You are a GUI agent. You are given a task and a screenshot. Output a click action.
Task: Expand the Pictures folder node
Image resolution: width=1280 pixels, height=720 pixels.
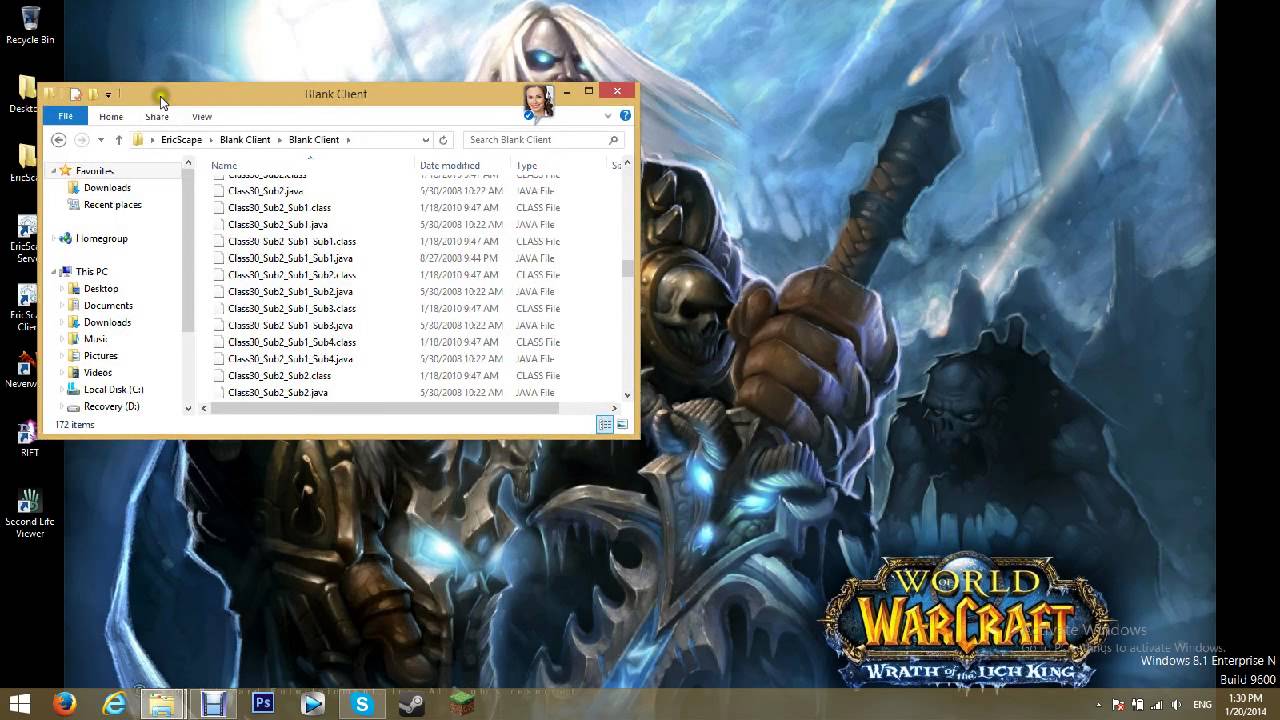point(62,356)
